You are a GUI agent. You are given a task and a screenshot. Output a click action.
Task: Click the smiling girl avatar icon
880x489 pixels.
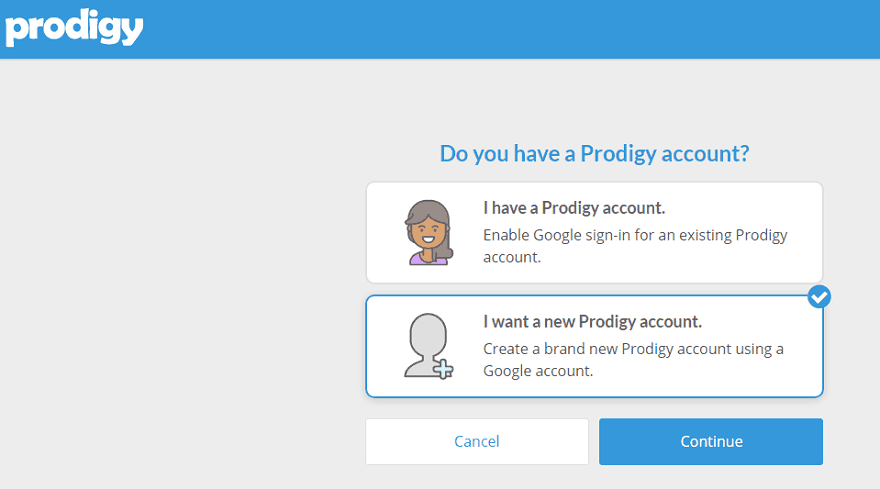pos(429,232)
